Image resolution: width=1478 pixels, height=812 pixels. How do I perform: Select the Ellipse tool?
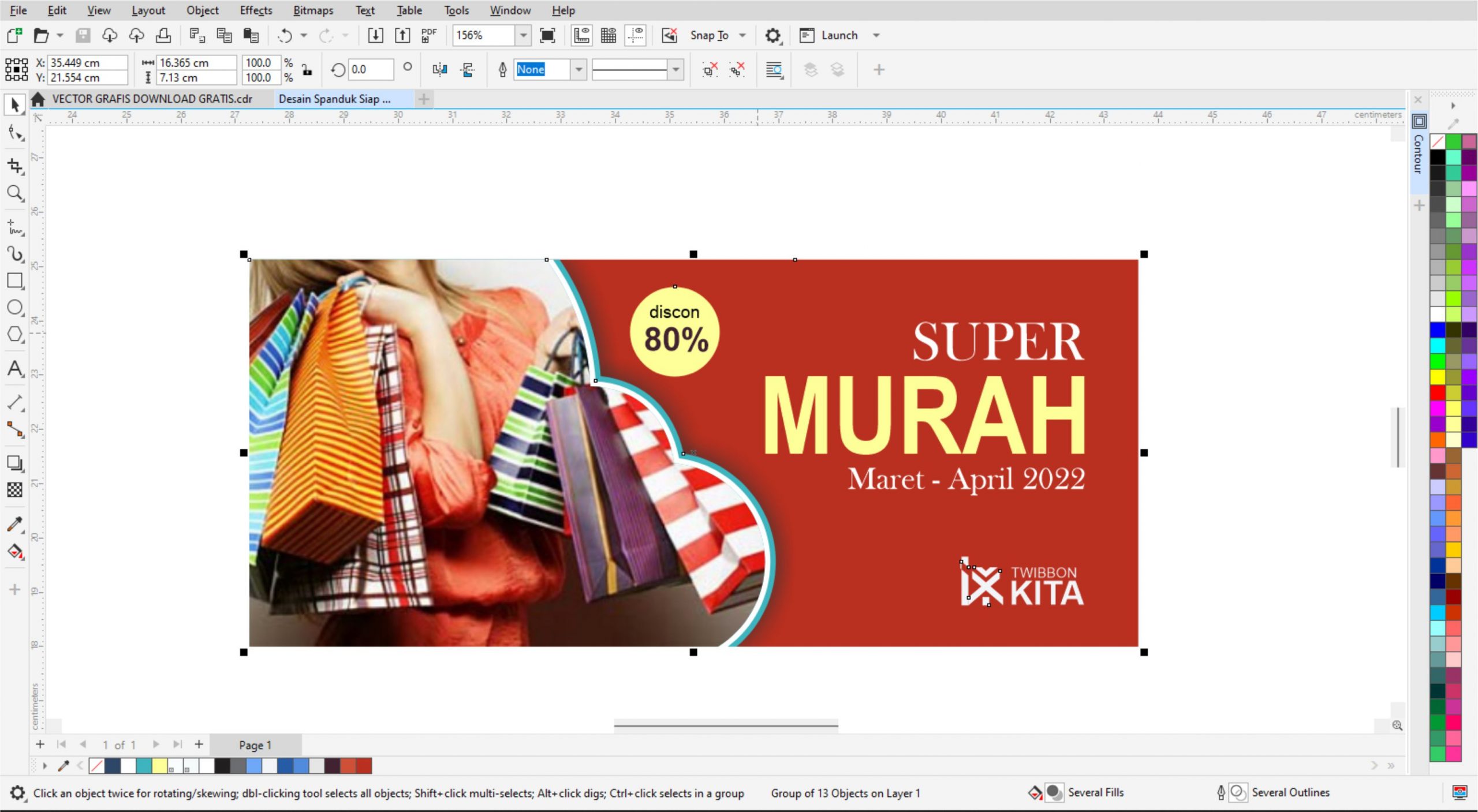point(15,307)
